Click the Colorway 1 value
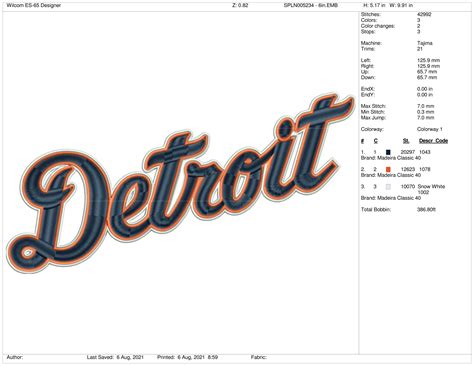 [430, 129]
